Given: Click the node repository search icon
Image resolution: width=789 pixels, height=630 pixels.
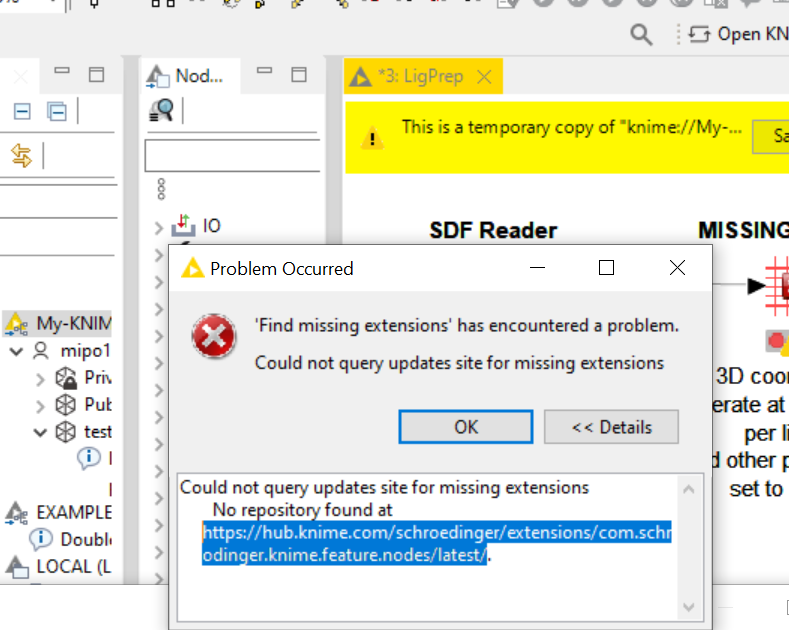Looking at the screenshot, I should [161, 110].
